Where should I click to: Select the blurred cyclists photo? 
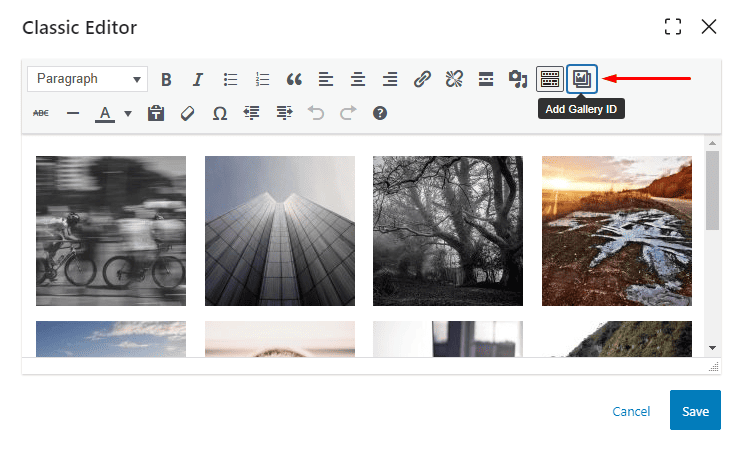click(111, 231)
